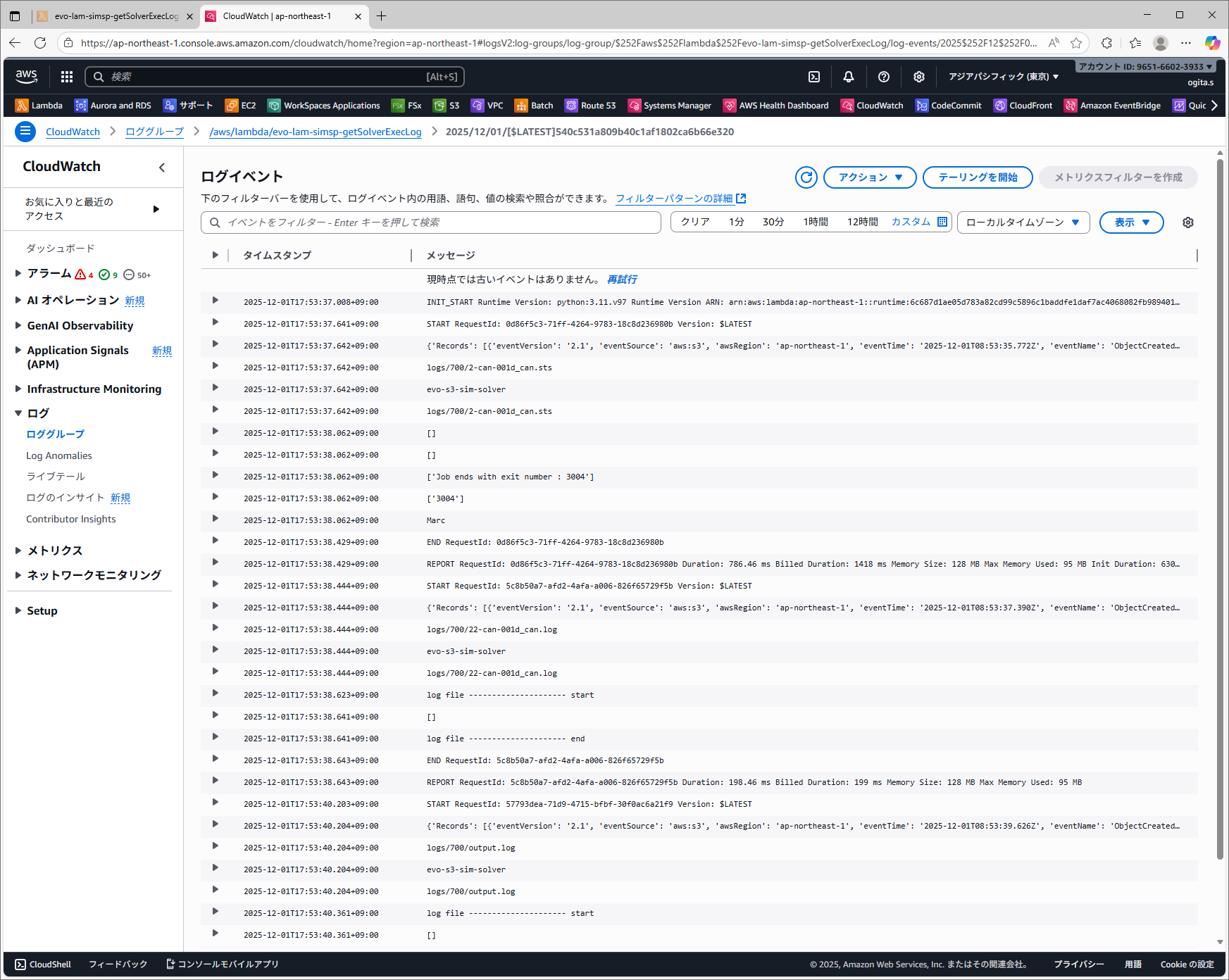
Task: Open the Lambda shortcut in favorites bar
Action: click(x=39, y=106)
